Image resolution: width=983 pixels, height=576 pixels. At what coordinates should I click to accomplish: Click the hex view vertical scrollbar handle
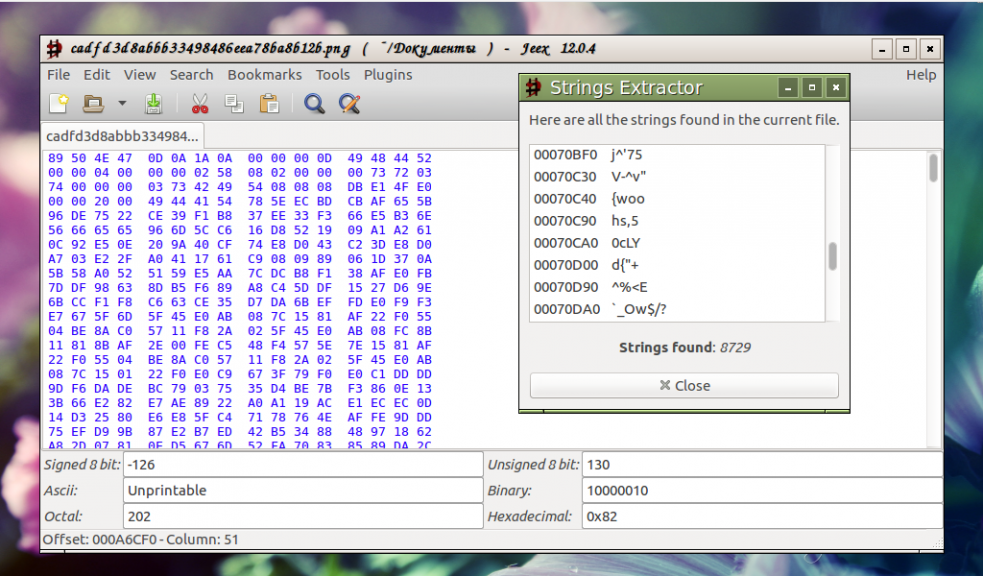(933, 168)
